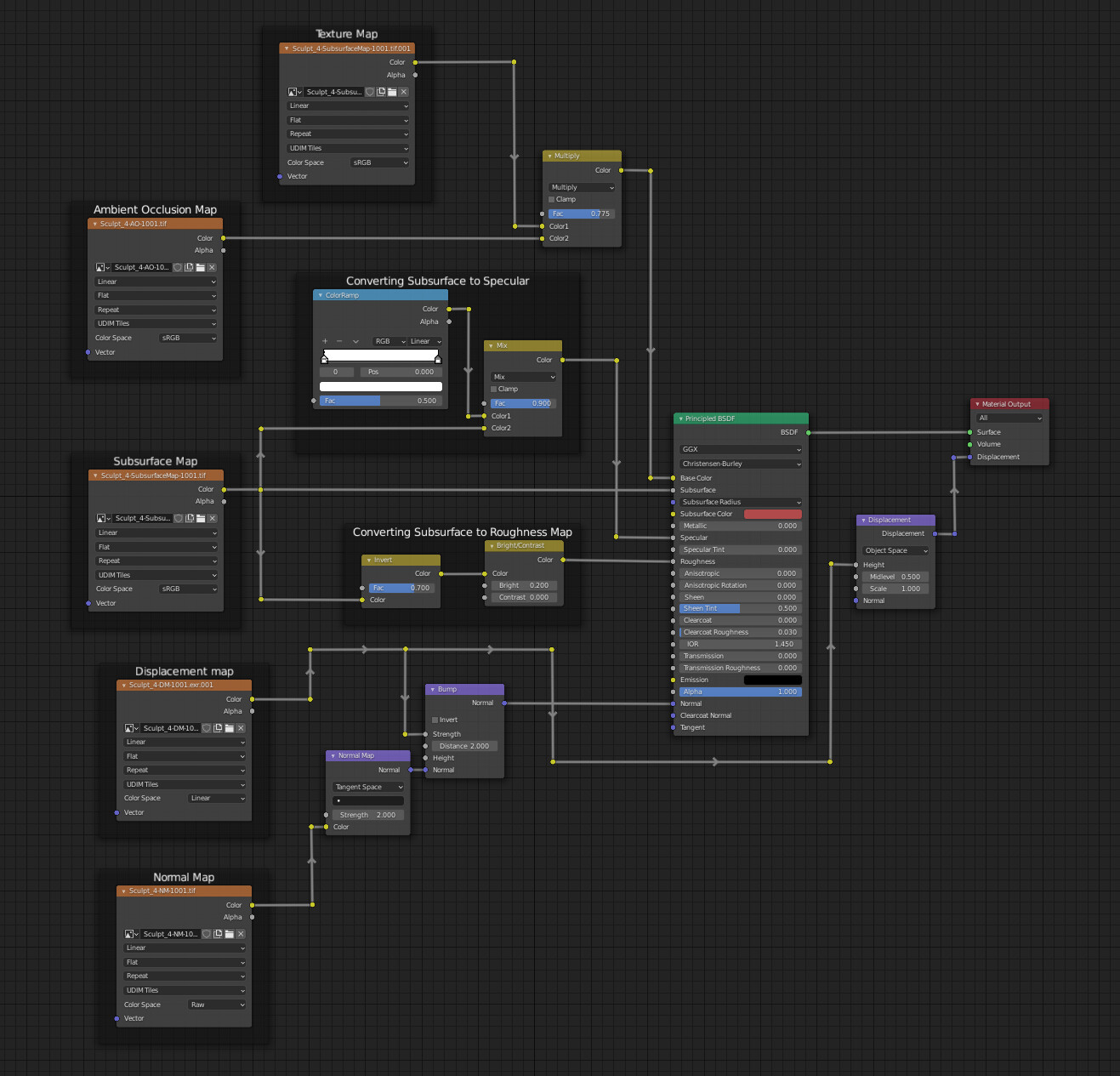
Task: Unlink image in Ambient Occlusion Map node
Action: [212, 267]
